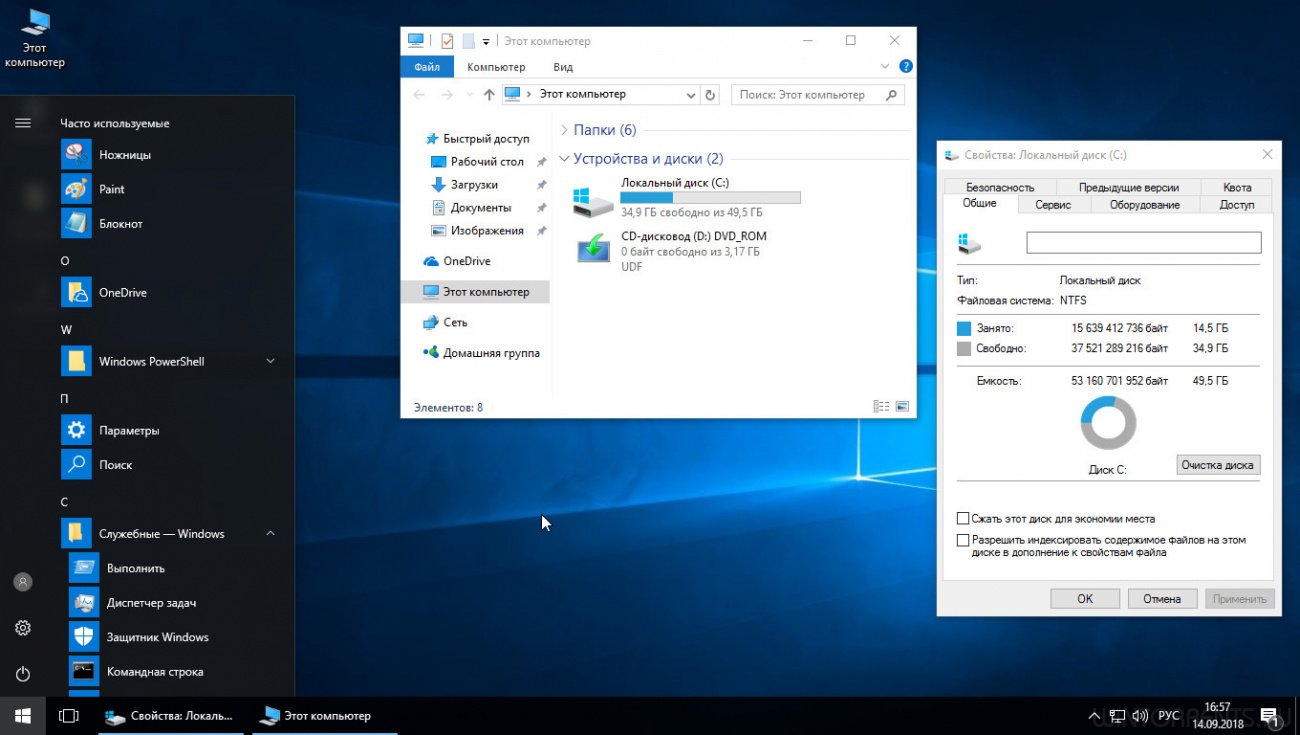Click the Очистка диска button
The height and width of the screenshot is (735, 1300).
click(1217, 465)
